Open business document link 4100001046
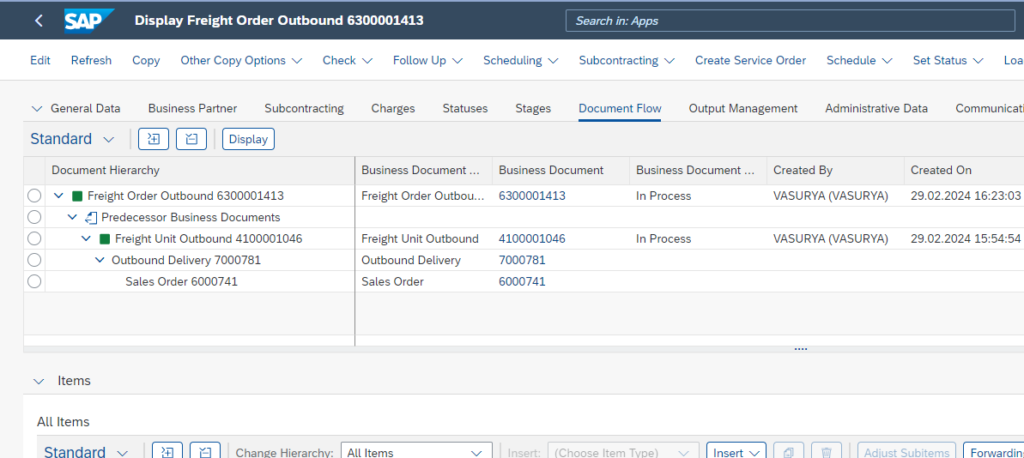This screenshot has height=458, width=1024. coord(531,239)
